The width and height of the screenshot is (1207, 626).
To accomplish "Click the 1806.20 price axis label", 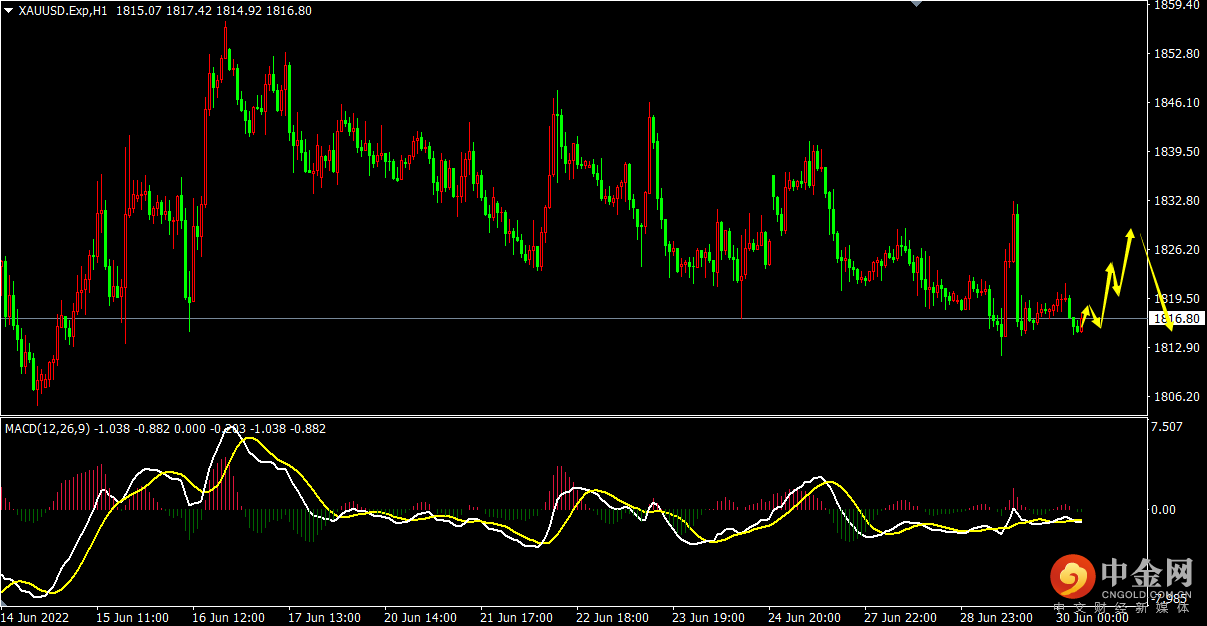I will pos(1176,397).
